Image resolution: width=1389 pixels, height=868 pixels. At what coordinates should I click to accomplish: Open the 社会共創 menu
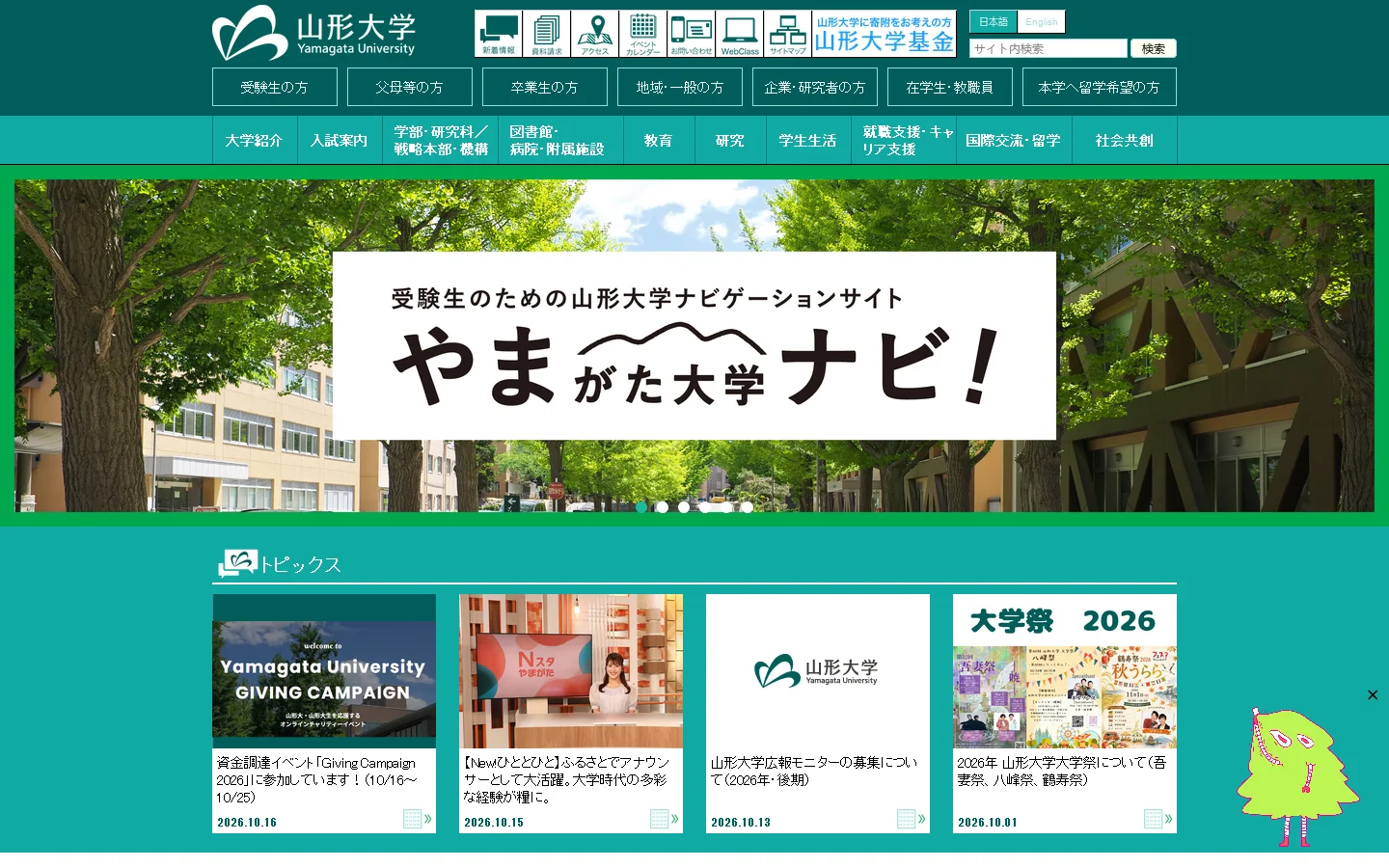pos(1125,140)
